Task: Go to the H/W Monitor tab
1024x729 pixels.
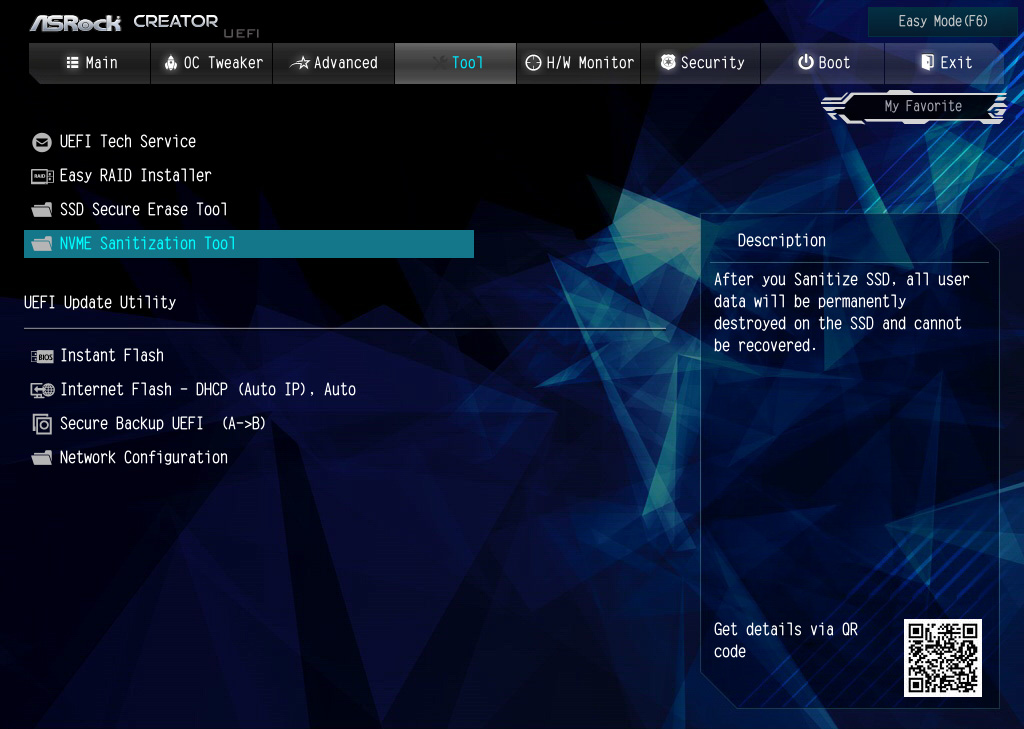Action: [579, 63]
